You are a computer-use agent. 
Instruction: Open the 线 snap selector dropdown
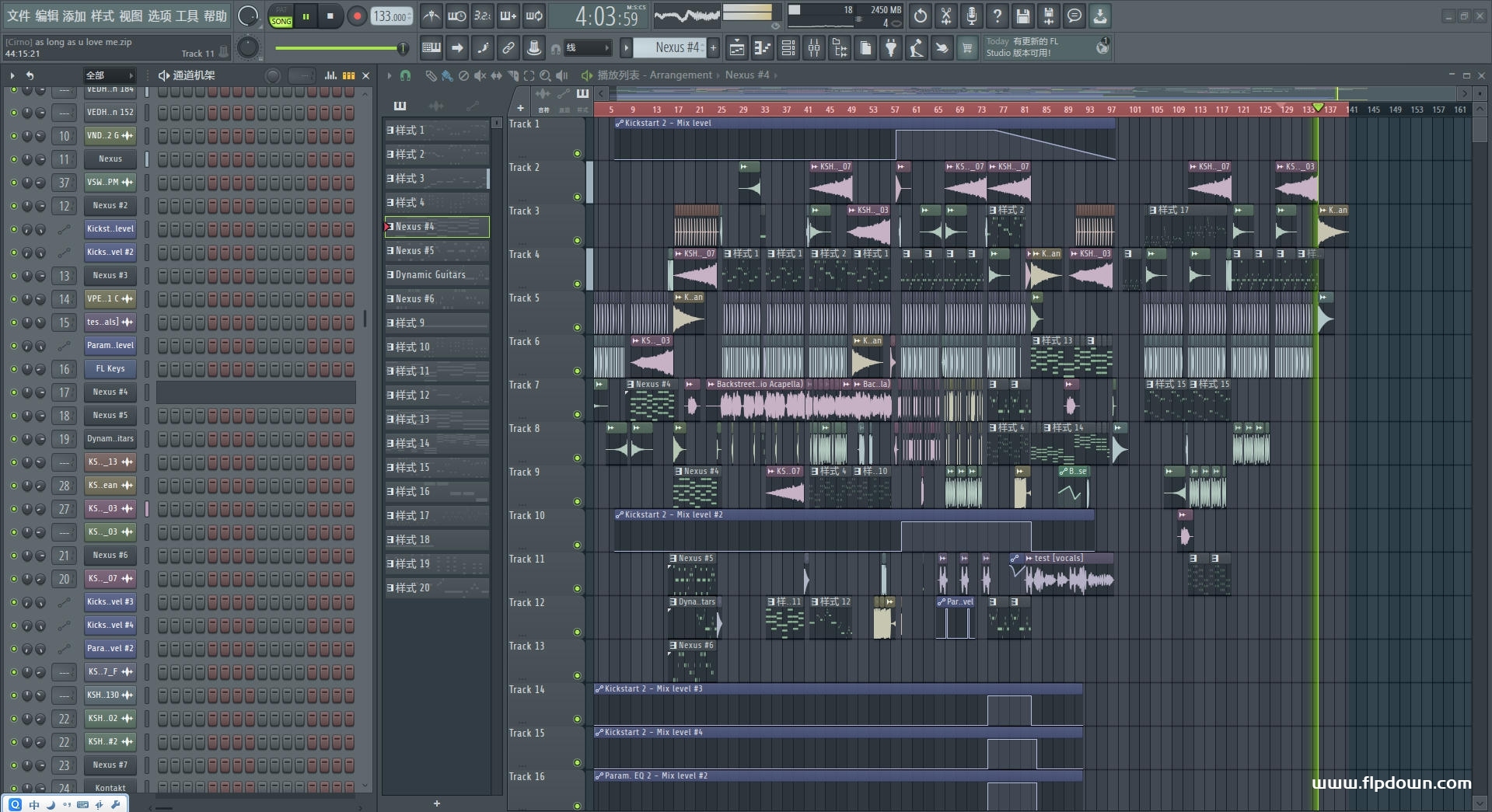(586, 48)
